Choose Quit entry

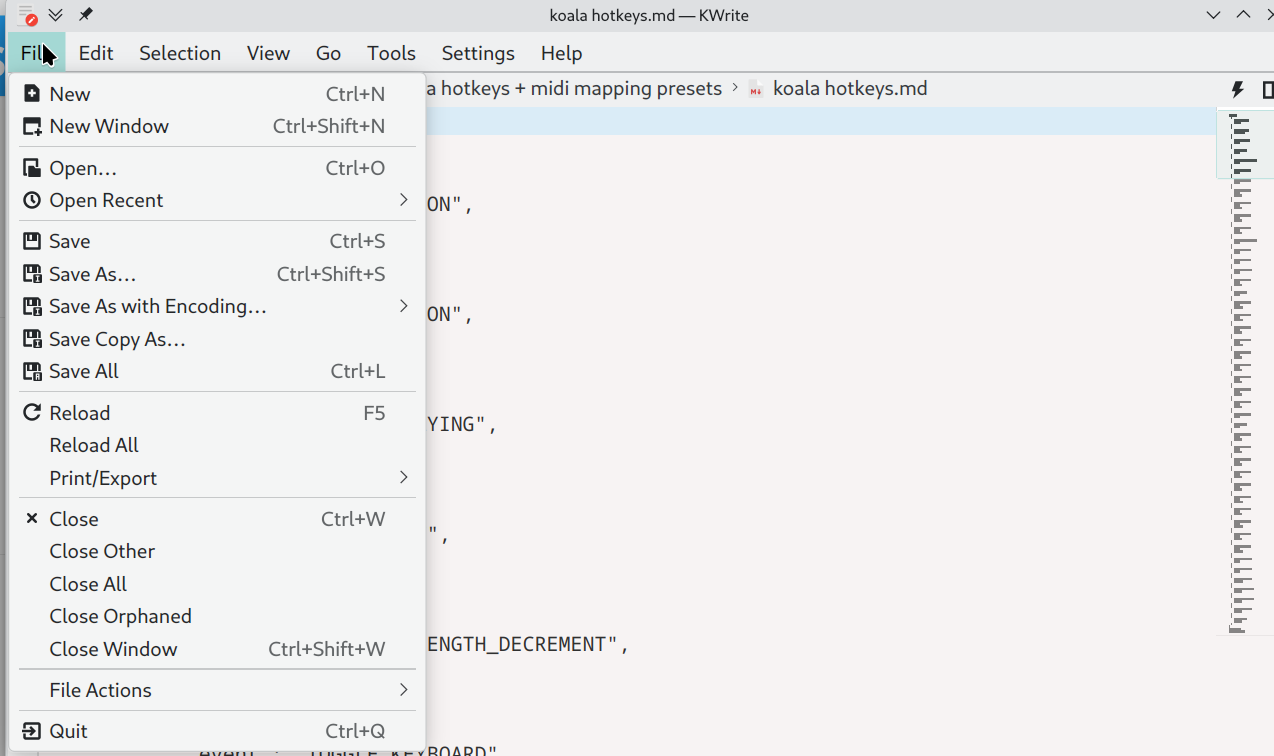(217, 731)
